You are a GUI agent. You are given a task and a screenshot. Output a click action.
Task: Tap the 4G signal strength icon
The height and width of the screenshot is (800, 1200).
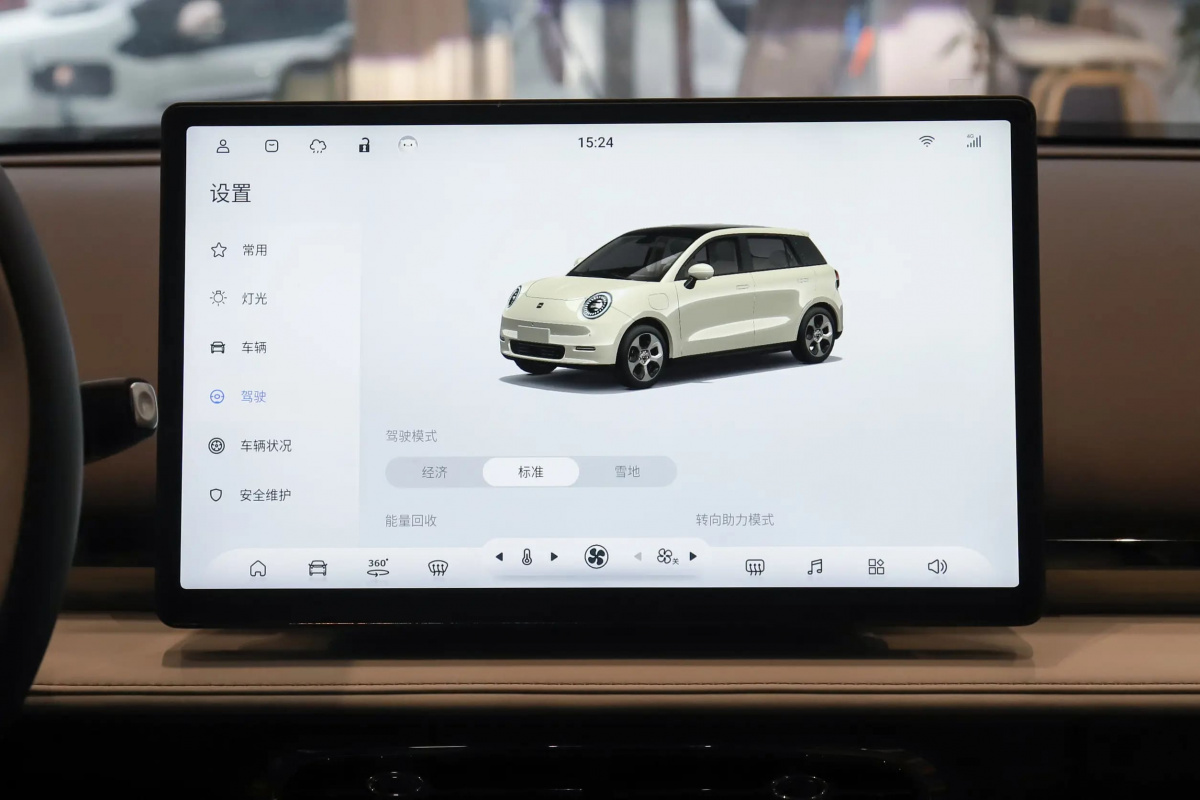click(973, 141)
